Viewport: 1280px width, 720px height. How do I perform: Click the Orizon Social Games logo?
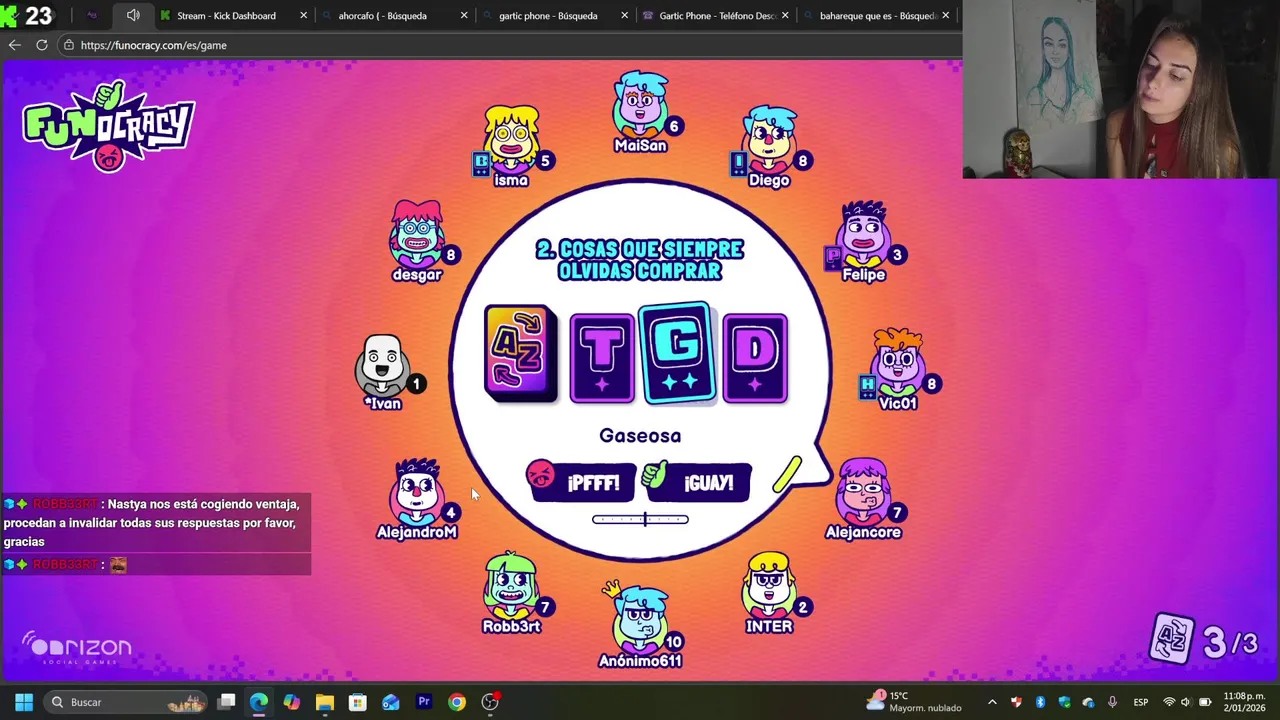click(77, 649)
